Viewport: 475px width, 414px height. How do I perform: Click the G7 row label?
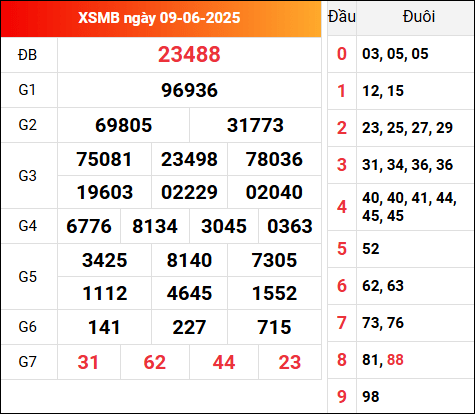click(x=27, y=362)
